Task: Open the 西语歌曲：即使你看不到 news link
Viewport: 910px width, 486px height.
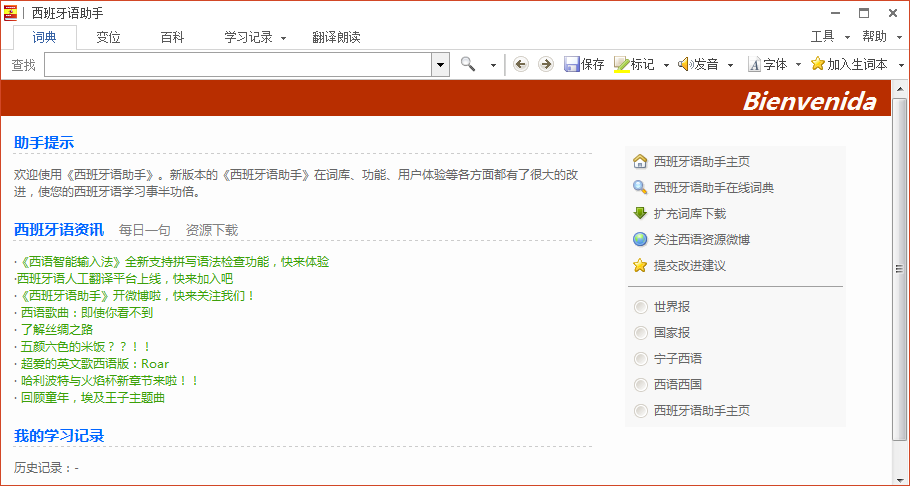Action: [86, 313]
